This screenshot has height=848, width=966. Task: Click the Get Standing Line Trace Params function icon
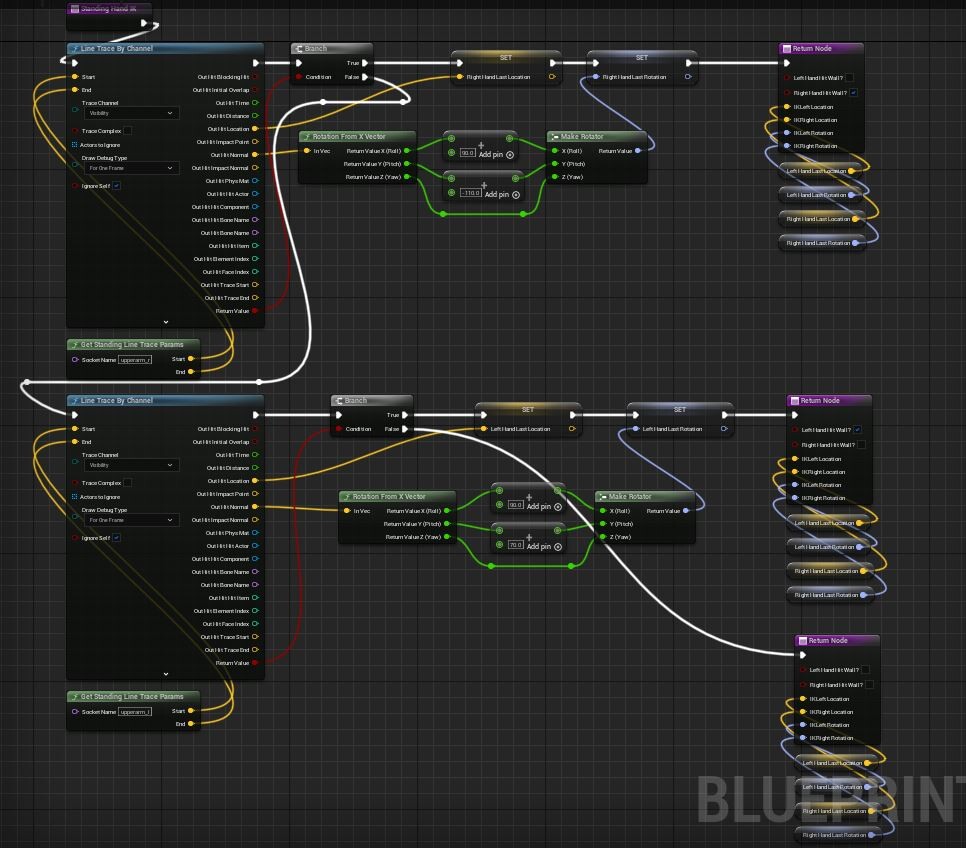coord(76,344)
